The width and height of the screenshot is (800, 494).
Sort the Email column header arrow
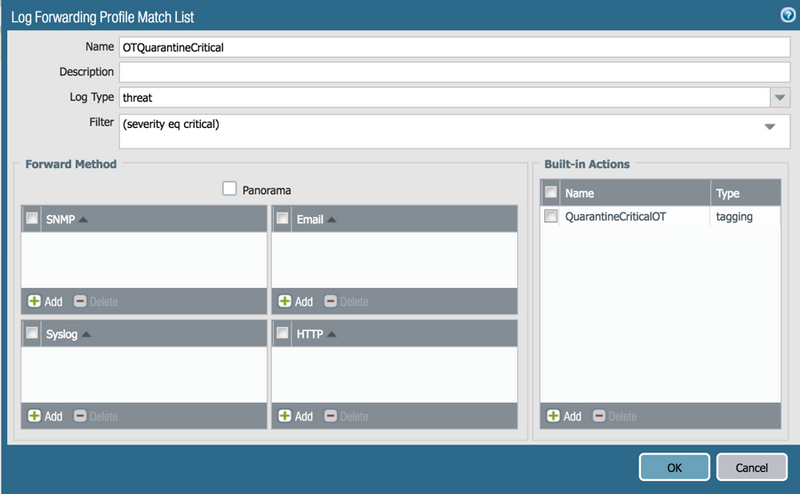[332, 219]
